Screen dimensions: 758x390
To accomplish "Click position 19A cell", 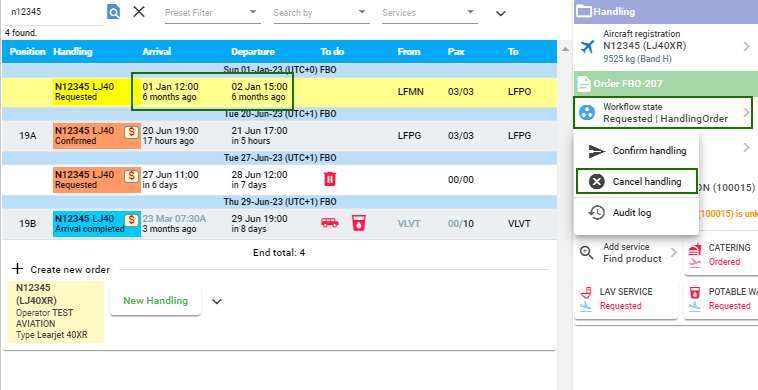I will (28, 136).
